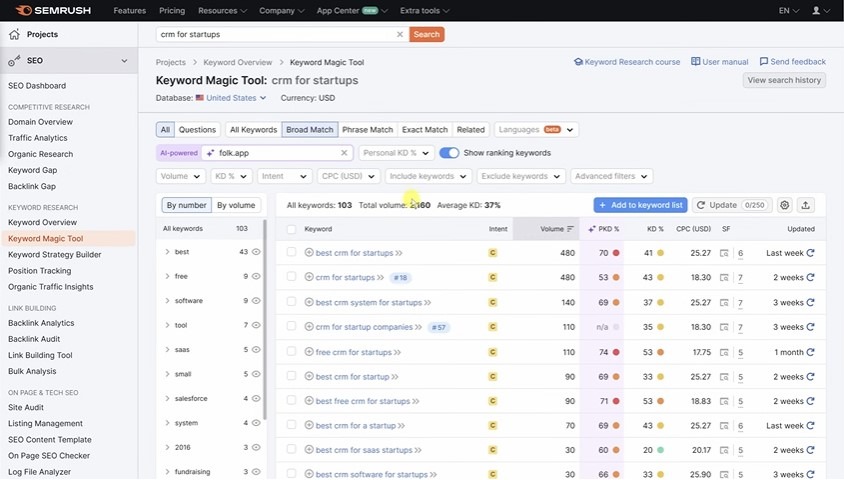The width and height of the screenshot is (844, 480).
Task: Click Add to keyword list button
Action: [641, 205]
